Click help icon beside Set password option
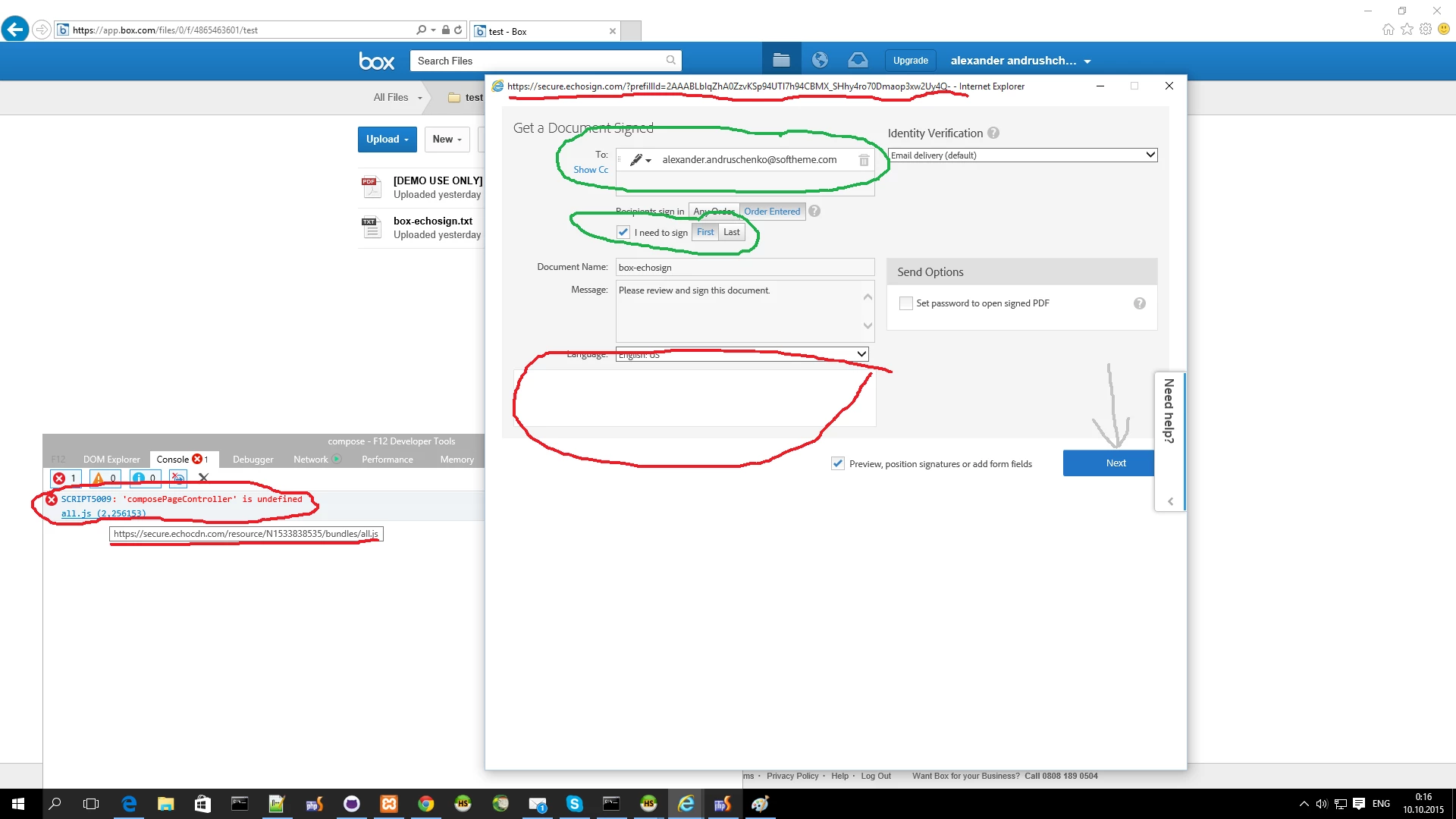Viewport: 1456px width, 819px height. click(x=1140, y=303)
